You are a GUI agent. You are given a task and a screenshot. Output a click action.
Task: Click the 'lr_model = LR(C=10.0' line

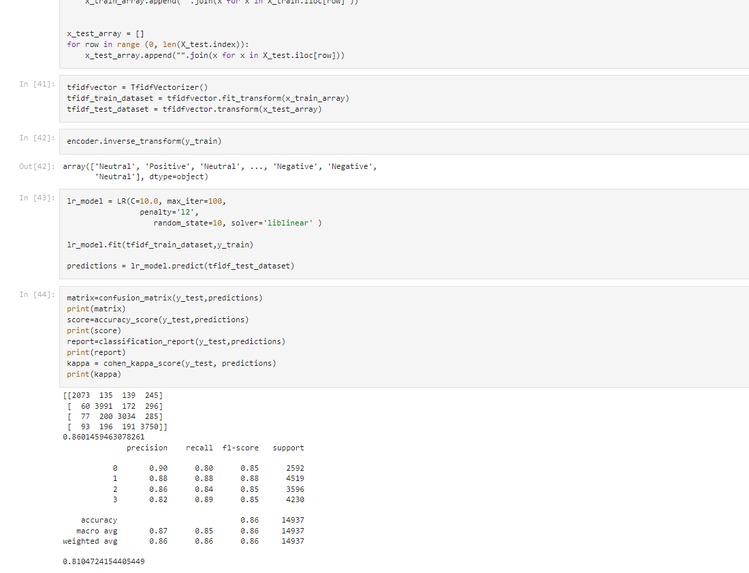[x=146, y=202]
